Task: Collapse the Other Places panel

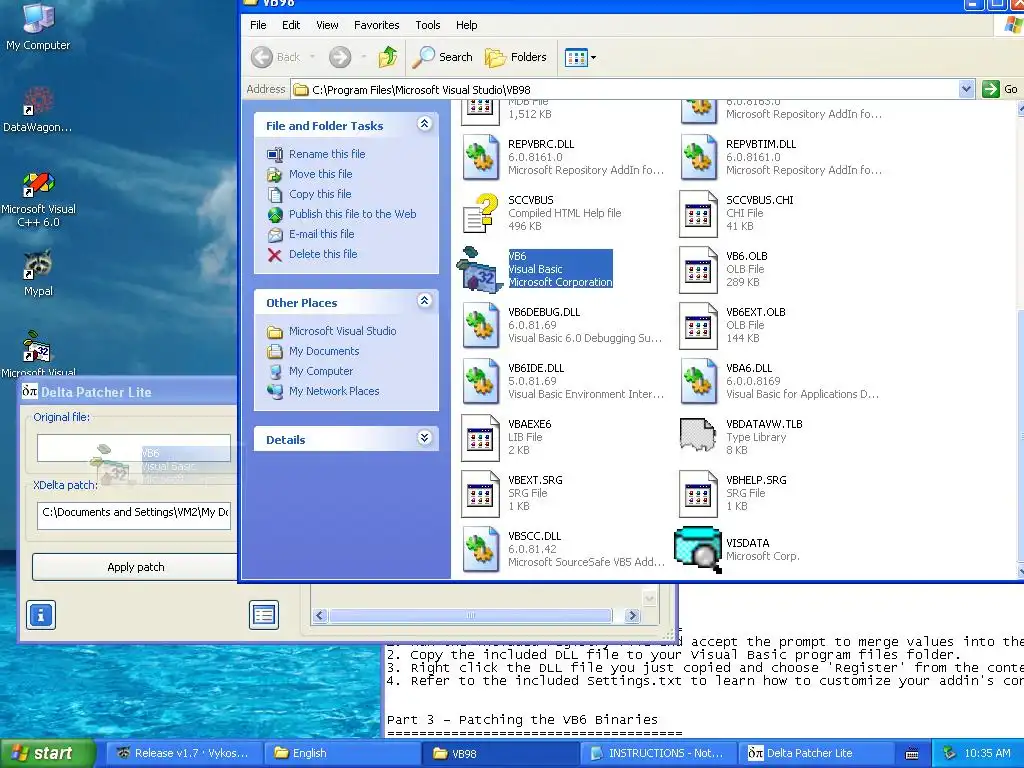Action: tap(424, 301)
